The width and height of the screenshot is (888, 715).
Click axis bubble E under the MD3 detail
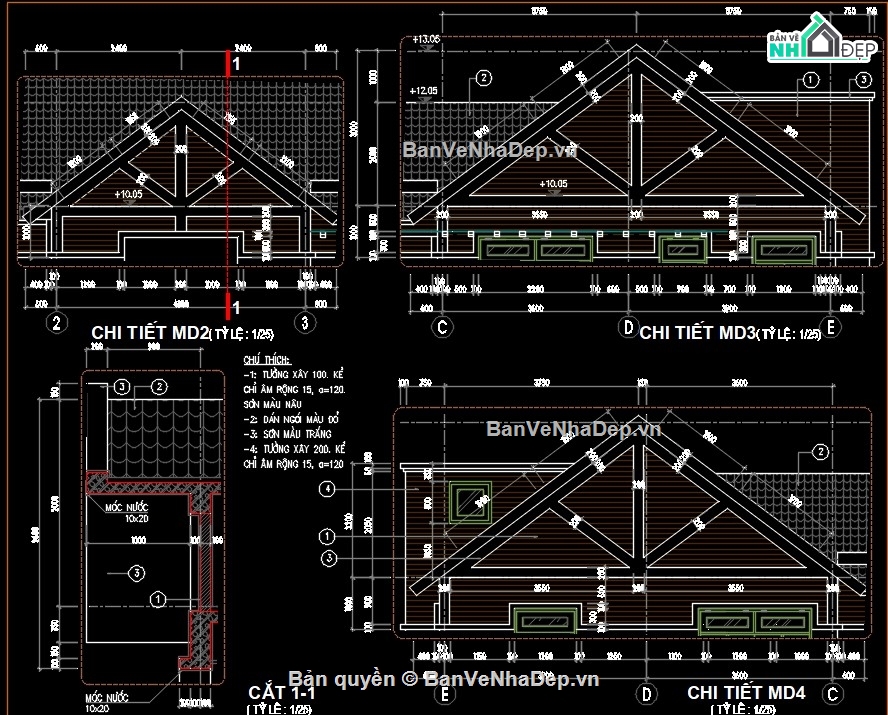(x=832, y=325)
